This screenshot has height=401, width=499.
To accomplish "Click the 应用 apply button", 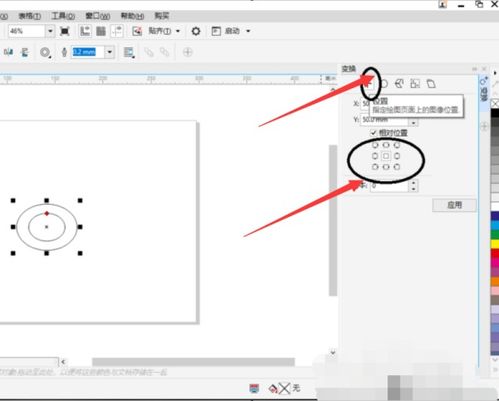I will point(454,205).
